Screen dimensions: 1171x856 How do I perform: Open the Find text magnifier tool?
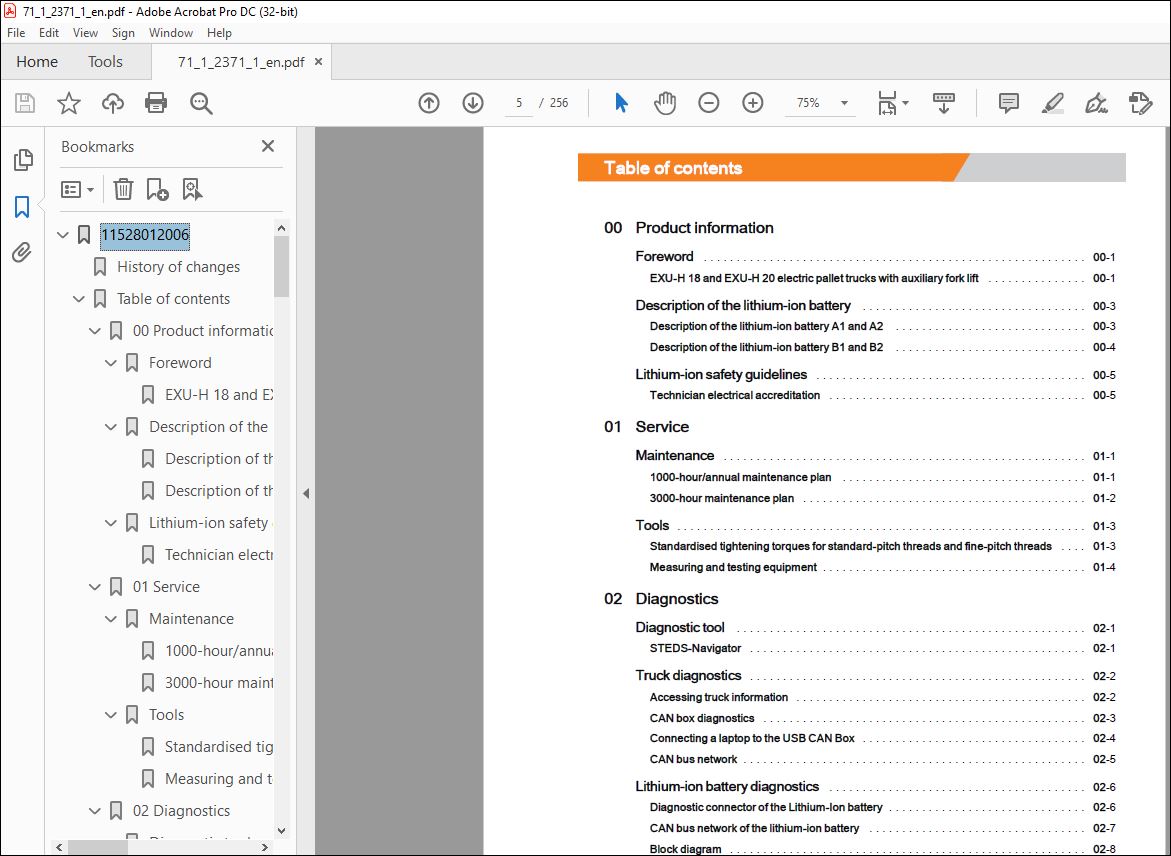201,103
